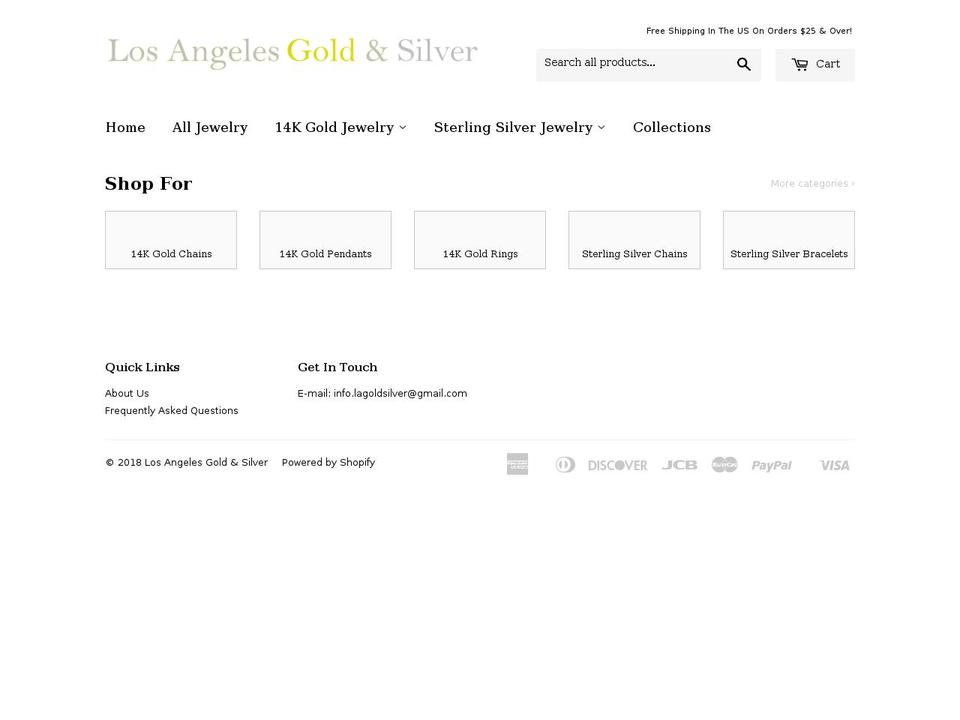The image size is (960, 720).
Task: Follow the Powered by Shopify link
Action: (x=328, y=462)
